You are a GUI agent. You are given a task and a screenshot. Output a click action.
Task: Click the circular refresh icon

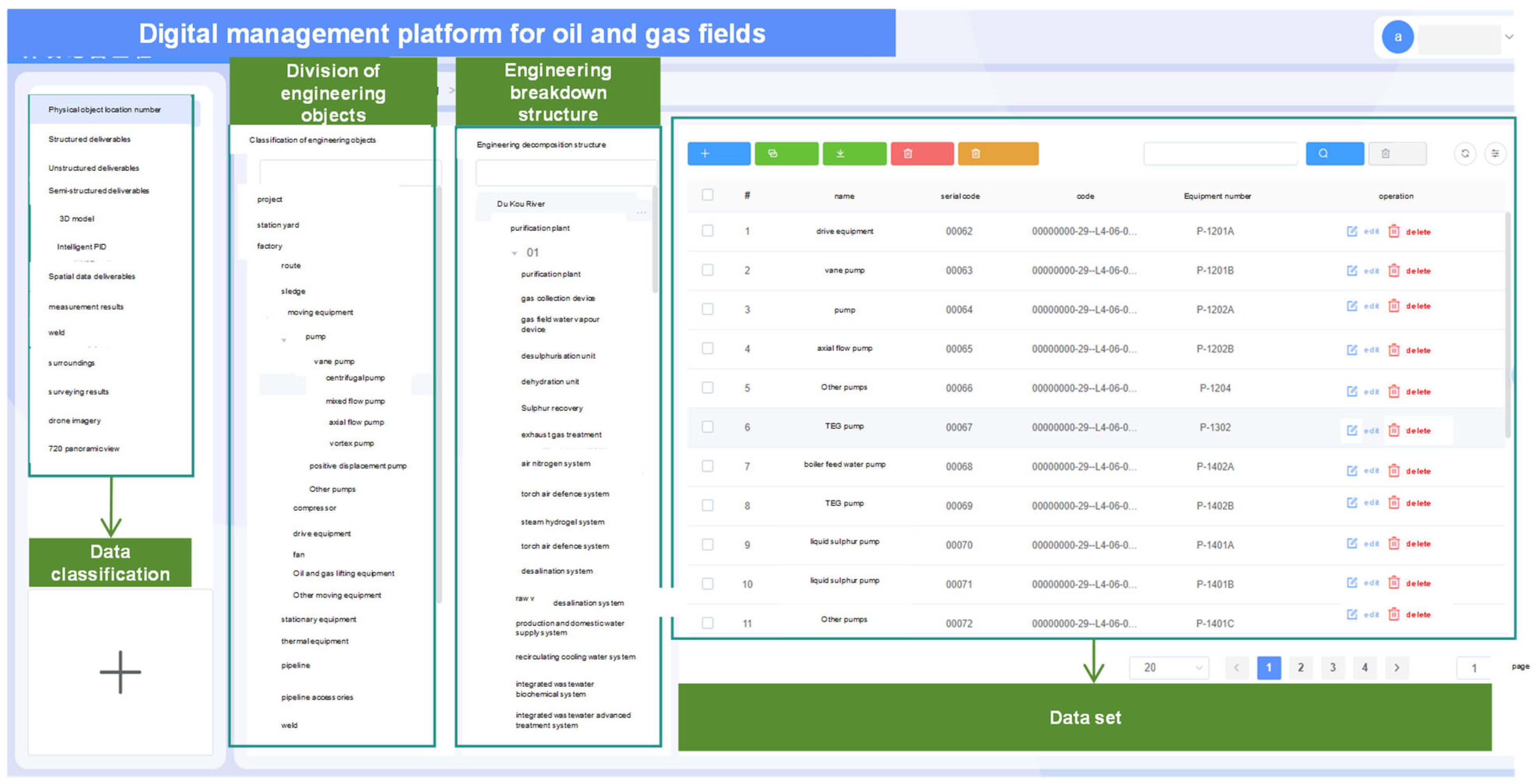coord(1464,153)
